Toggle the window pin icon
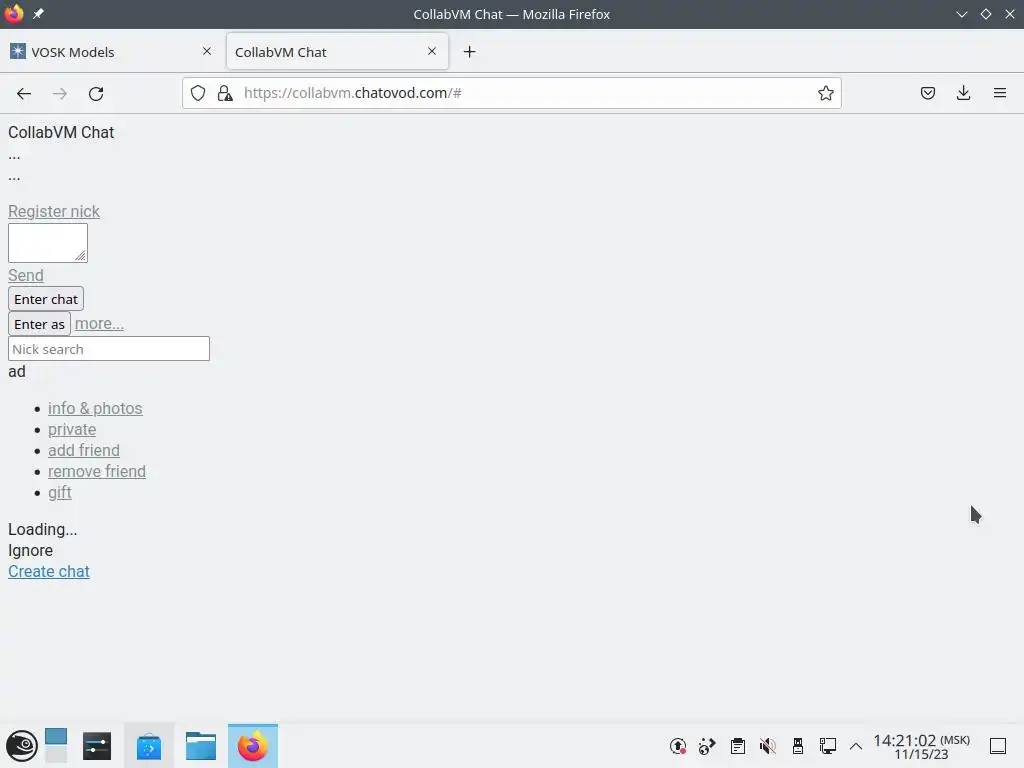 [39, 14]
